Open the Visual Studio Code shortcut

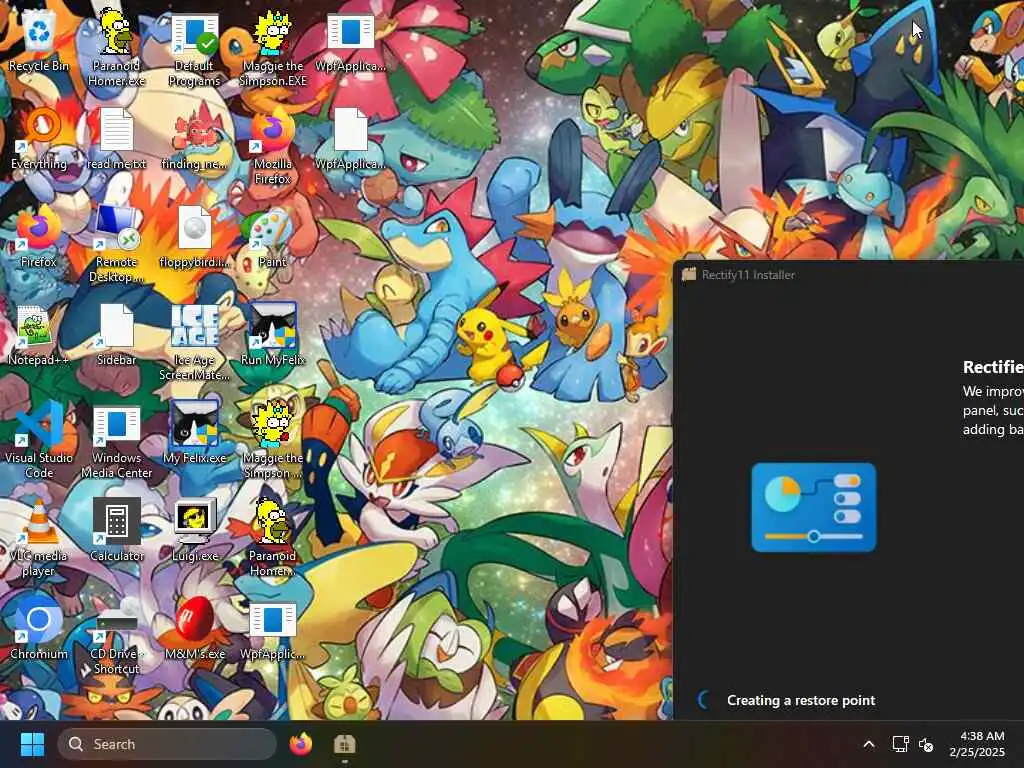pos(39,440)
